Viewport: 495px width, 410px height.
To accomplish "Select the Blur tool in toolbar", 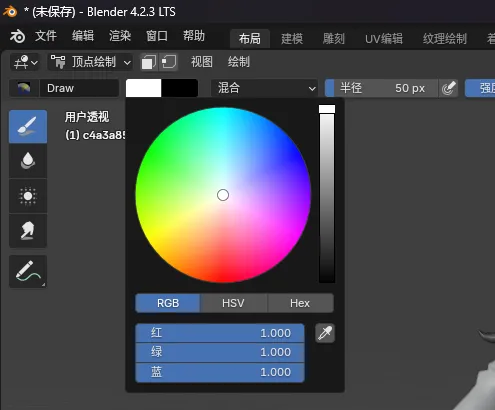I will click(28, 161).
